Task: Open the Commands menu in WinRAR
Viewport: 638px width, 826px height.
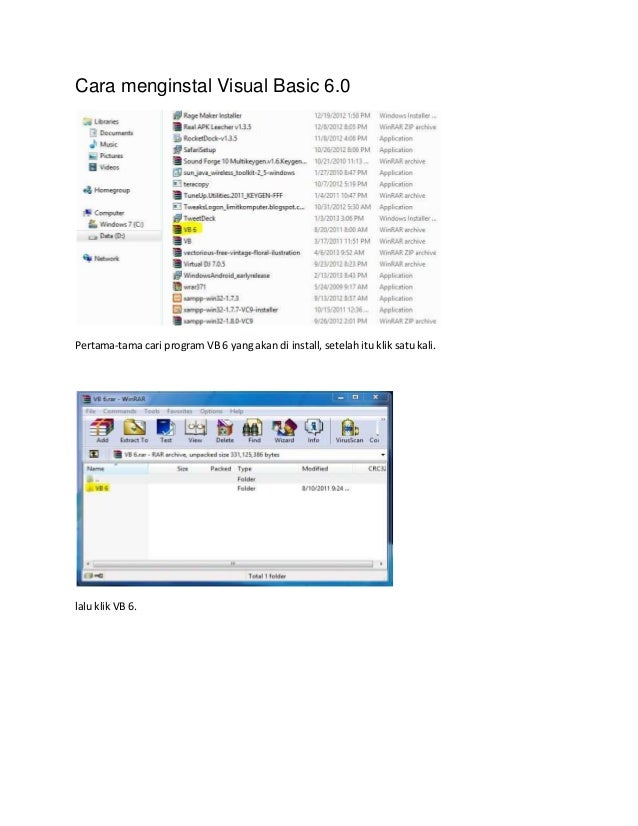Action: point(120,411)
